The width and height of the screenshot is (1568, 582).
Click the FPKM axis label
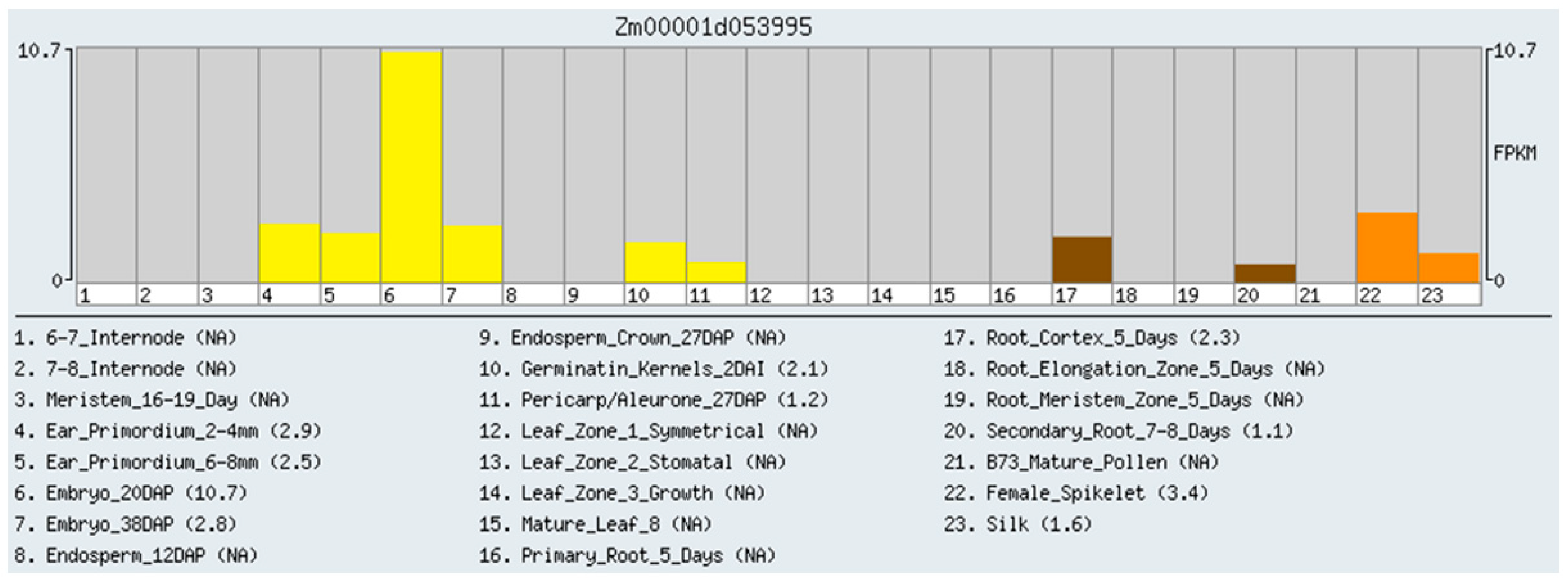pos(1515,153)
